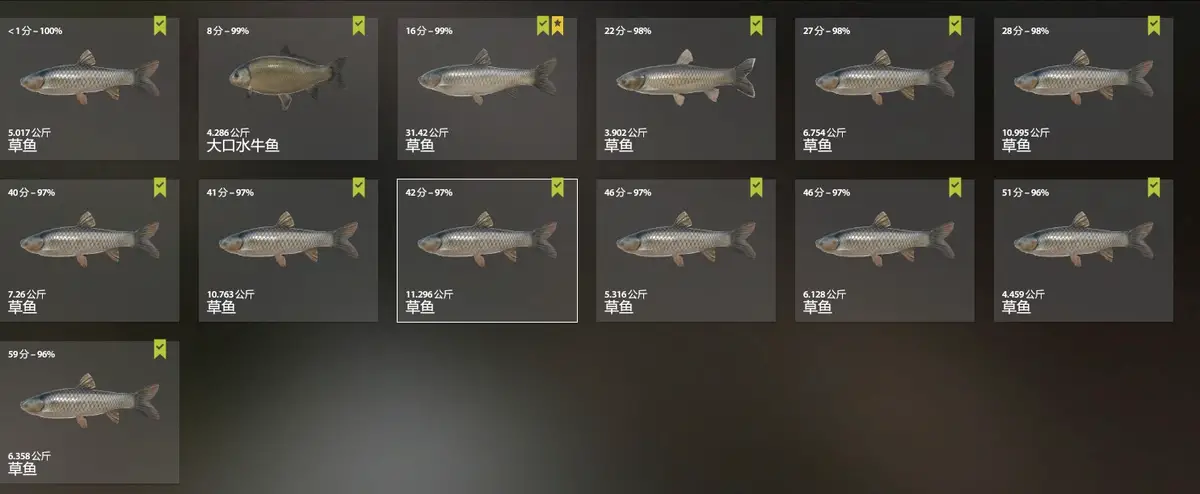Click the 59分 – 96% time label
This screenshot has height=494, width=1200.
(31, 354)
